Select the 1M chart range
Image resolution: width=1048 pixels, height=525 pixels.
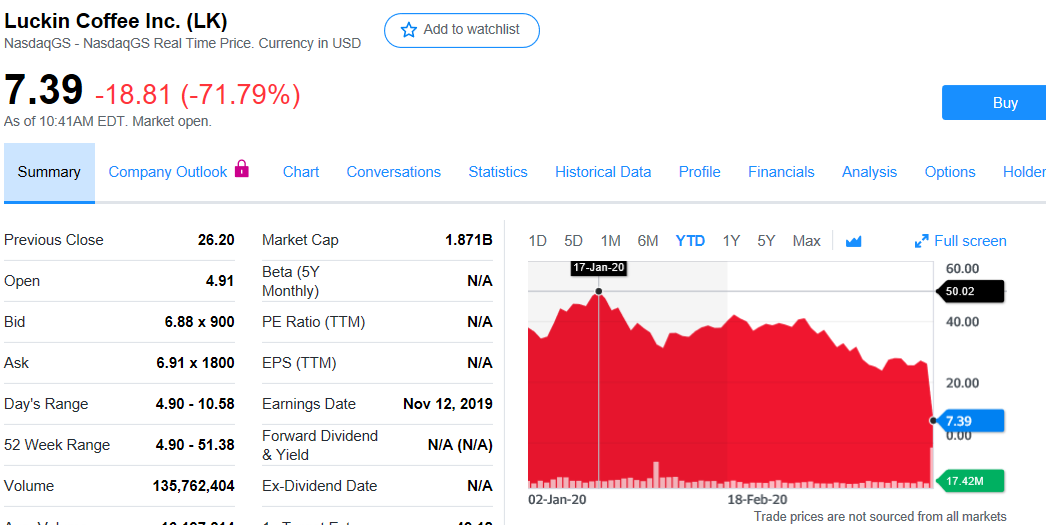[610, 241]
